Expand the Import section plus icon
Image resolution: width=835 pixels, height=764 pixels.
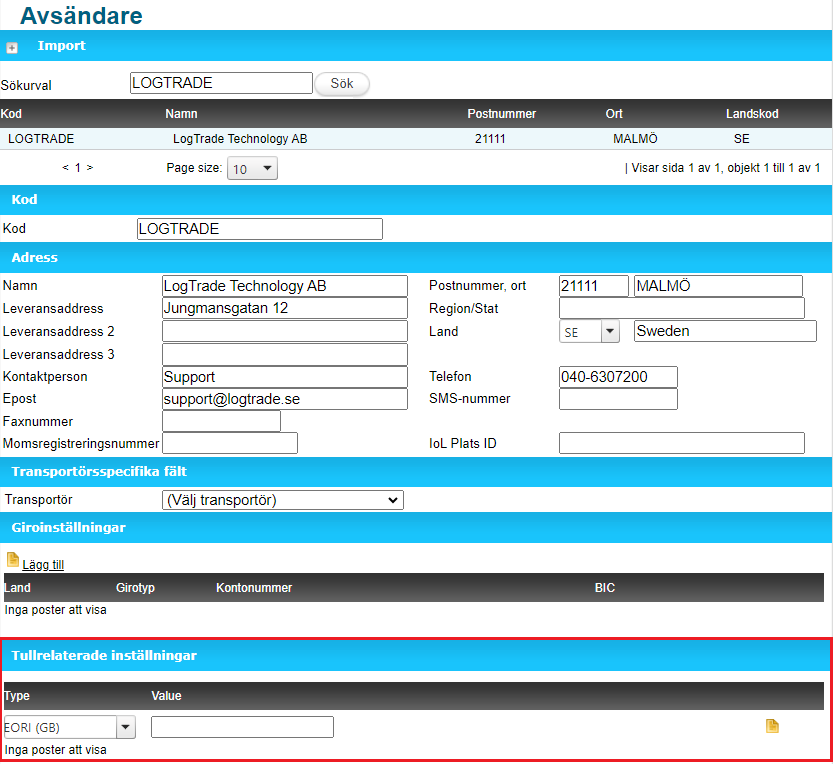pos(12,47)
